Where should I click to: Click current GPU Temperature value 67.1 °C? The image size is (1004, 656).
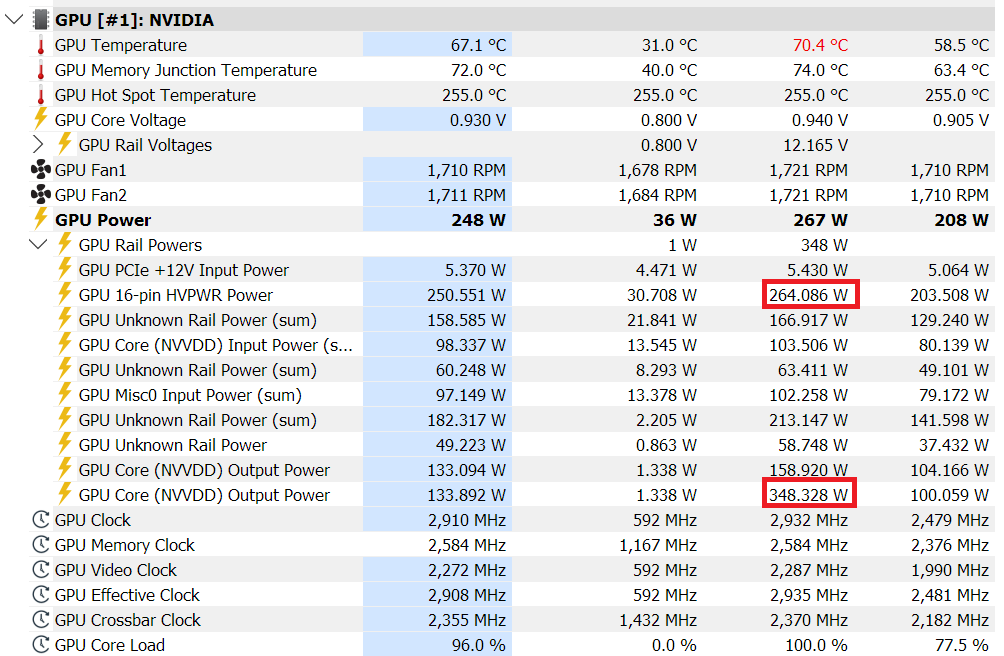[x=478, y=45]
